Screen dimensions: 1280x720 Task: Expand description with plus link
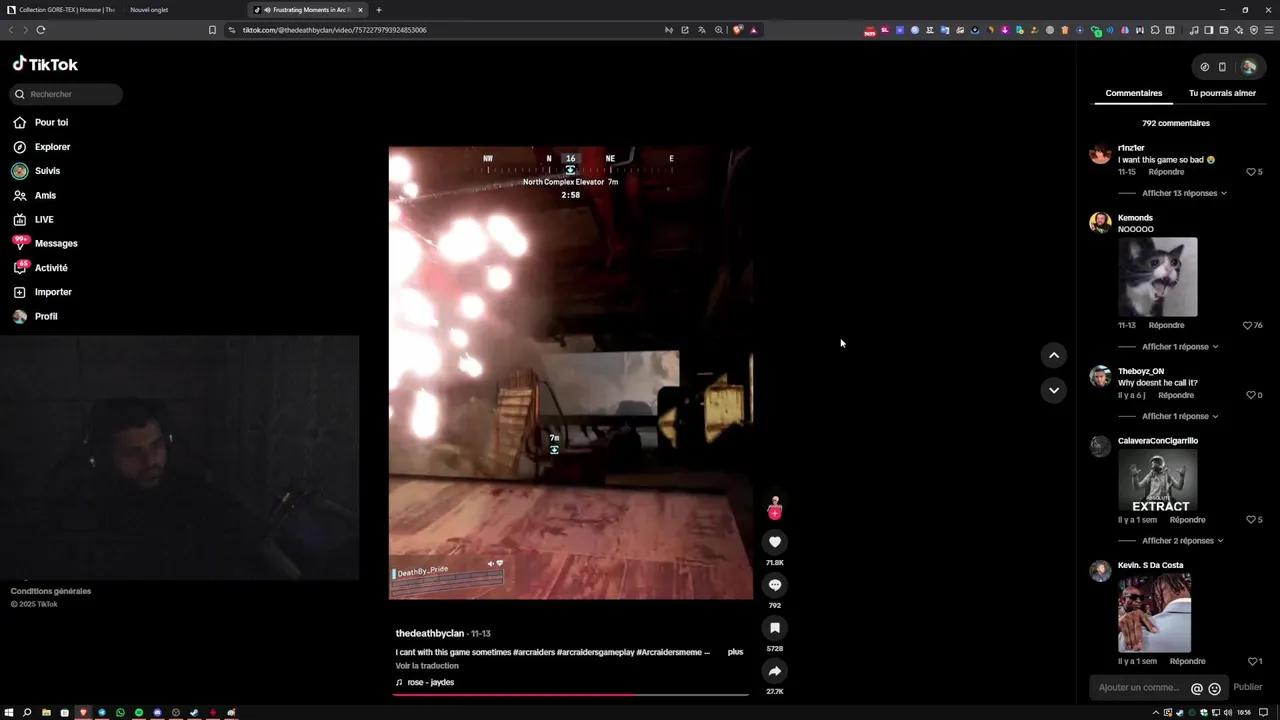tap(736, 652)
